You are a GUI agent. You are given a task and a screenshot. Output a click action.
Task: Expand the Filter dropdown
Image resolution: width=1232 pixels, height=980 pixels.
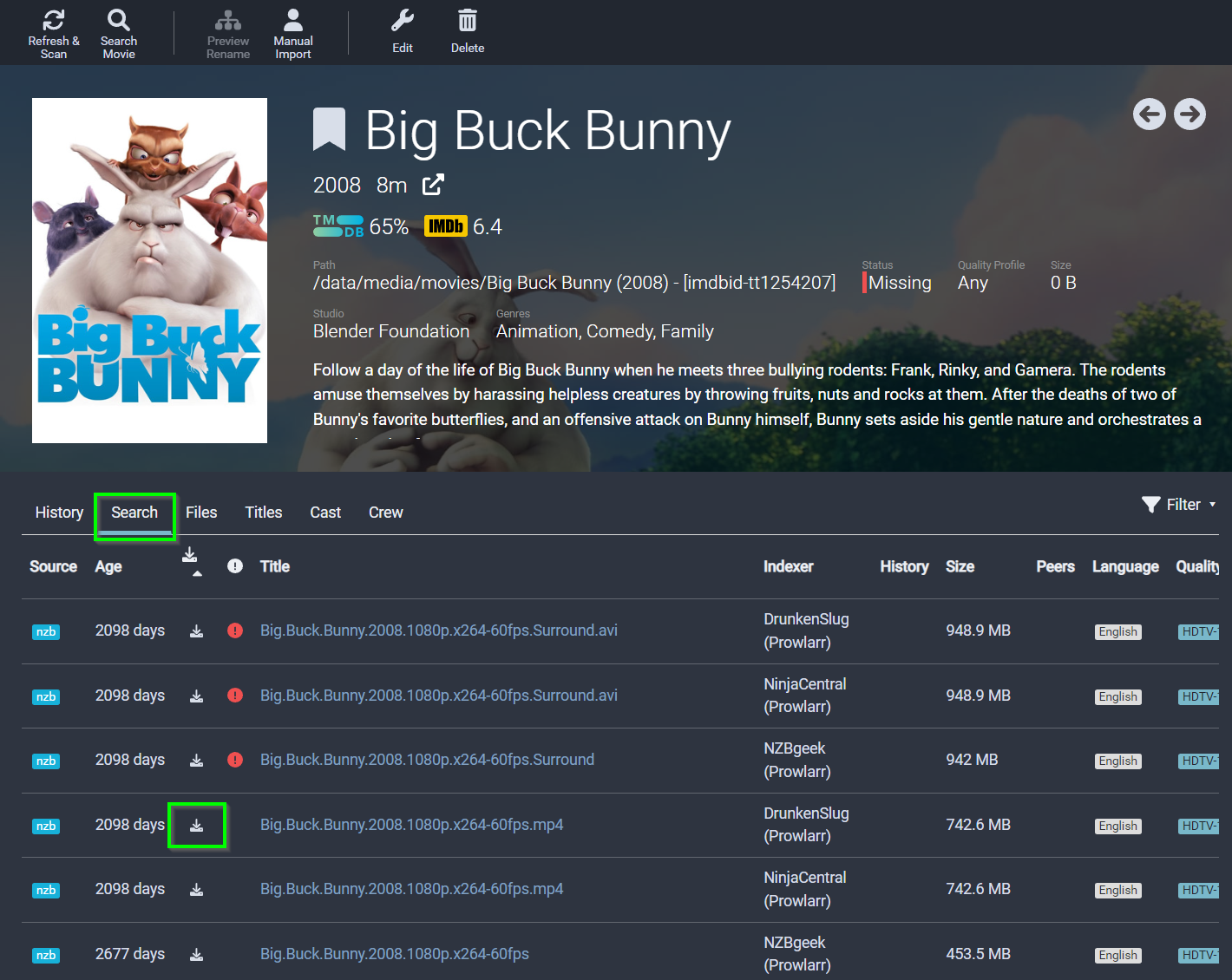(1178, 505)
